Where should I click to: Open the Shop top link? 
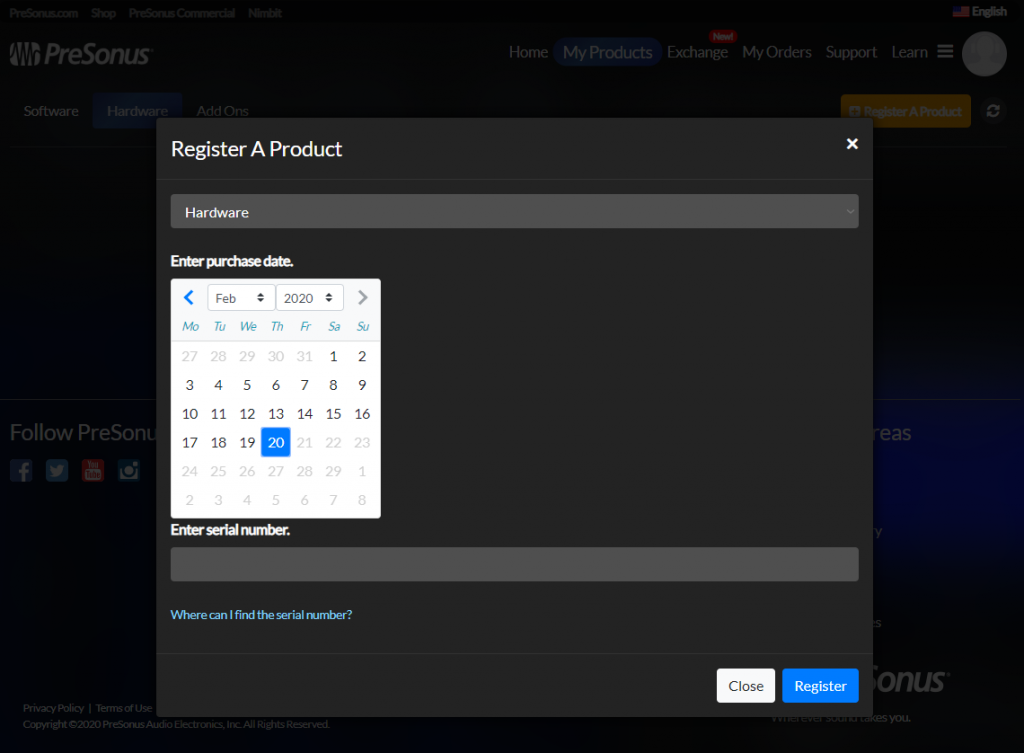103,13
